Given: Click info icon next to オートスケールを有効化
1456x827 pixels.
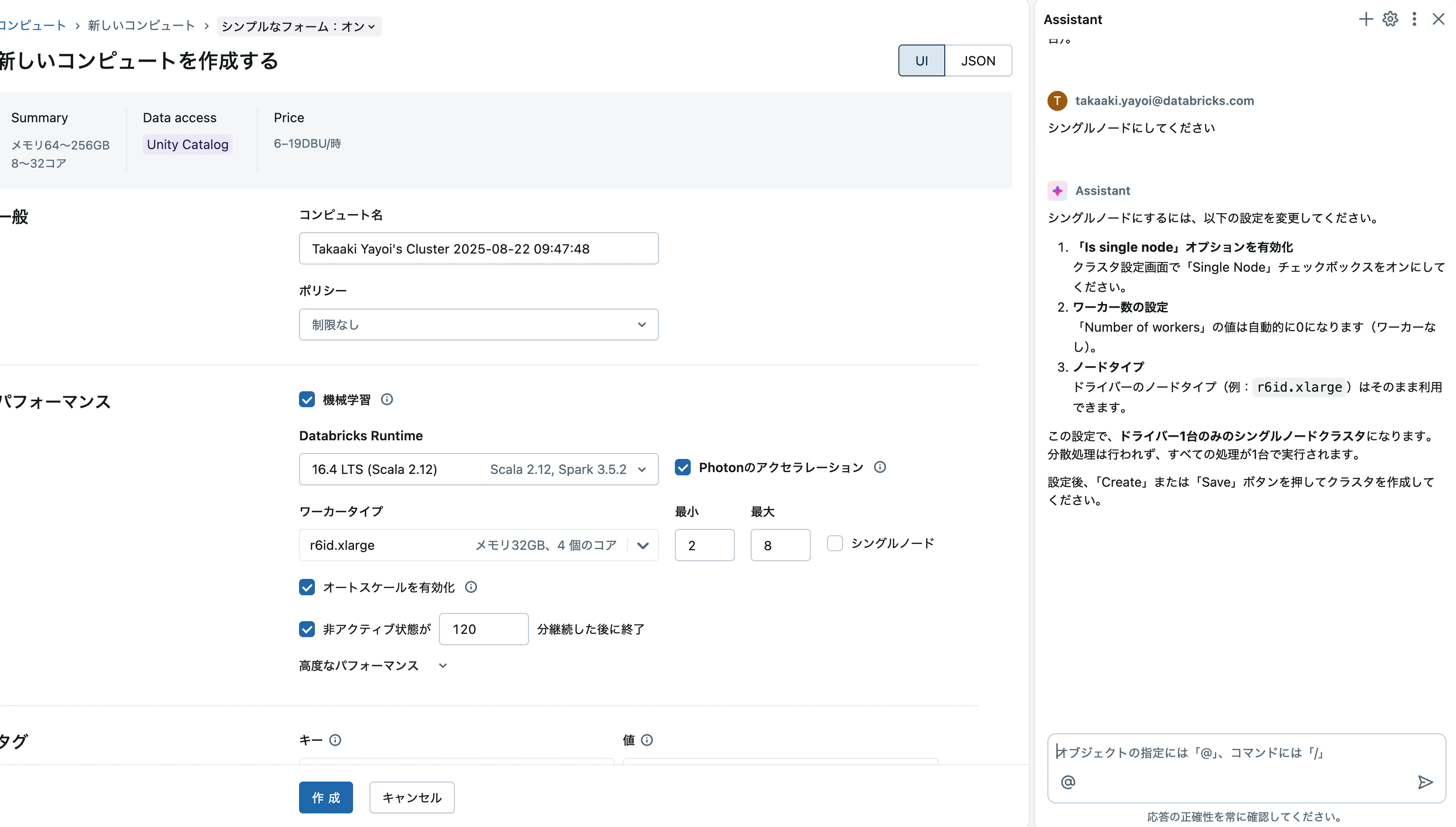Looking at the screenshot, I should pos(471,587).
